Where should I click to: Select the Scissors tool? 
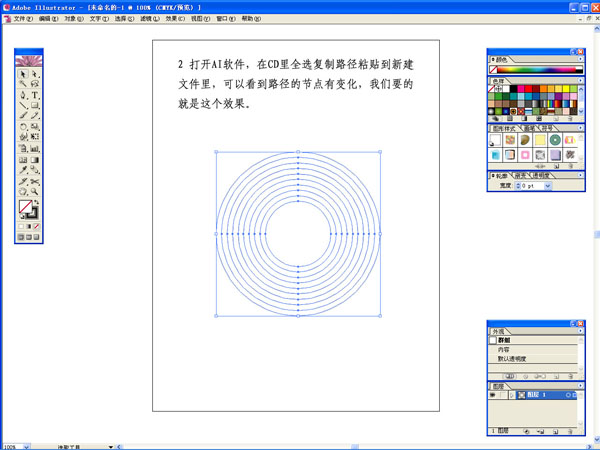35,180
